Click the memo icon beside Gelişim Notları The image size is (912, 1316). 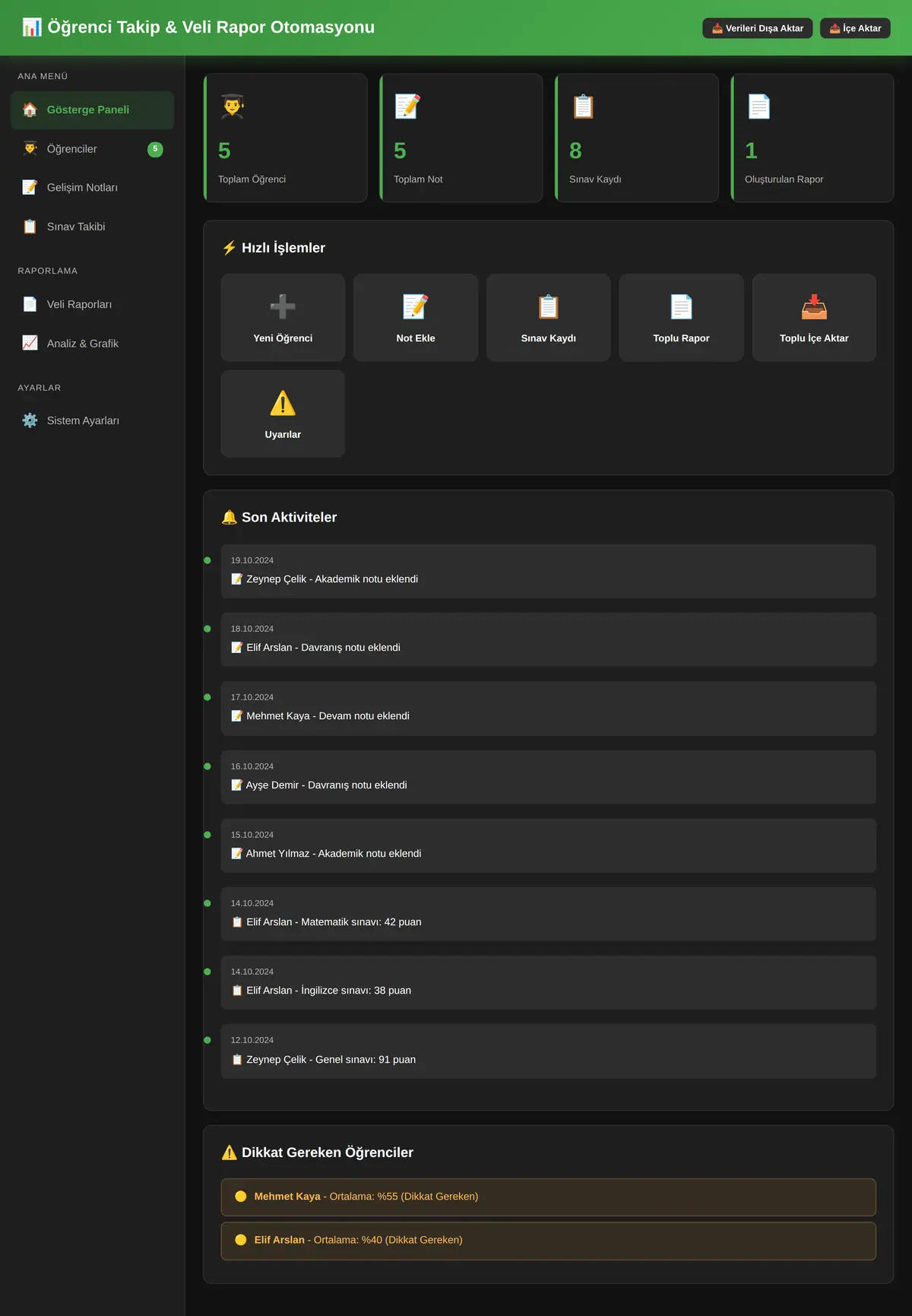(30, 188)
